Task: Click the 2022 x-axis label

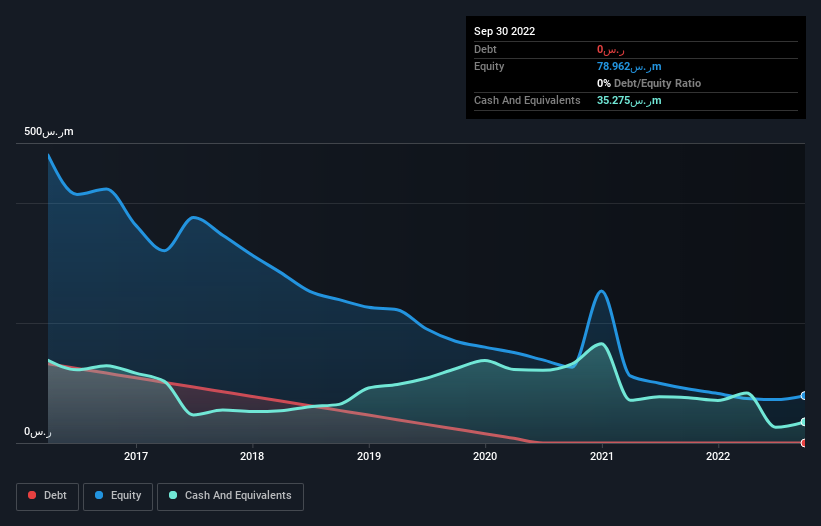Action: pyautogui.click(x=718, y=456)
